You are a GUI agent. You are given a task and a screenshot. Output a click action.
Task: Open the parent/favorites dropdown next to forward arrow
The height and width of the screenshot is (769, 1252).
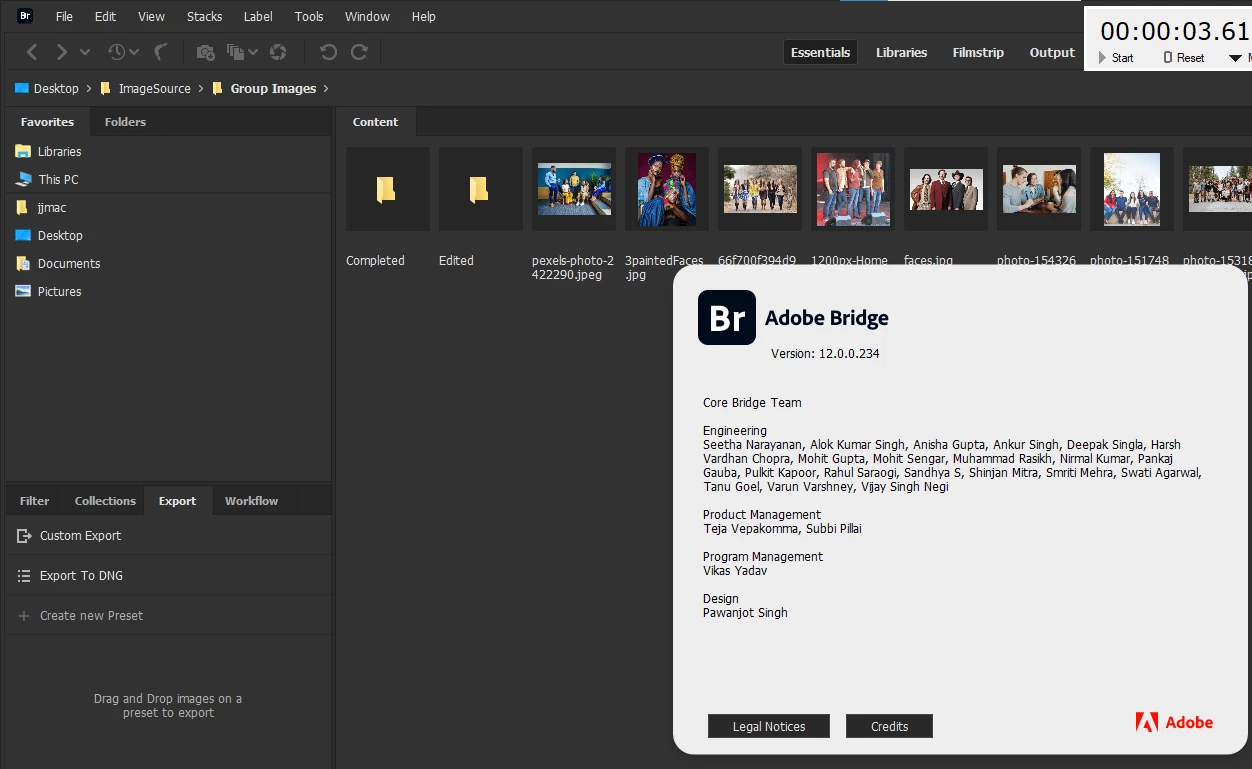coord(85,52)
